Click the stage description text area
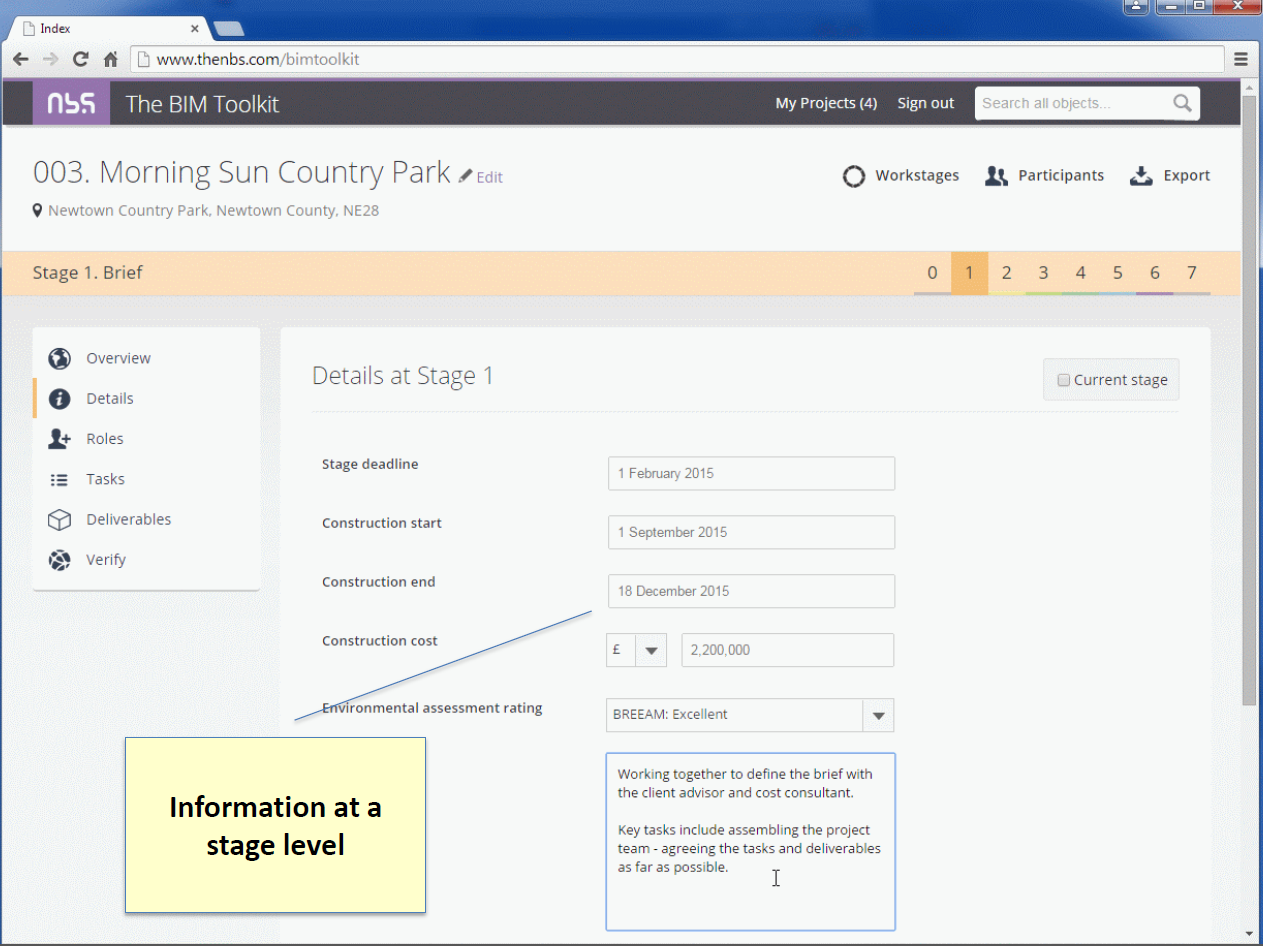The image size is (1263, 946). pos(751,842)
